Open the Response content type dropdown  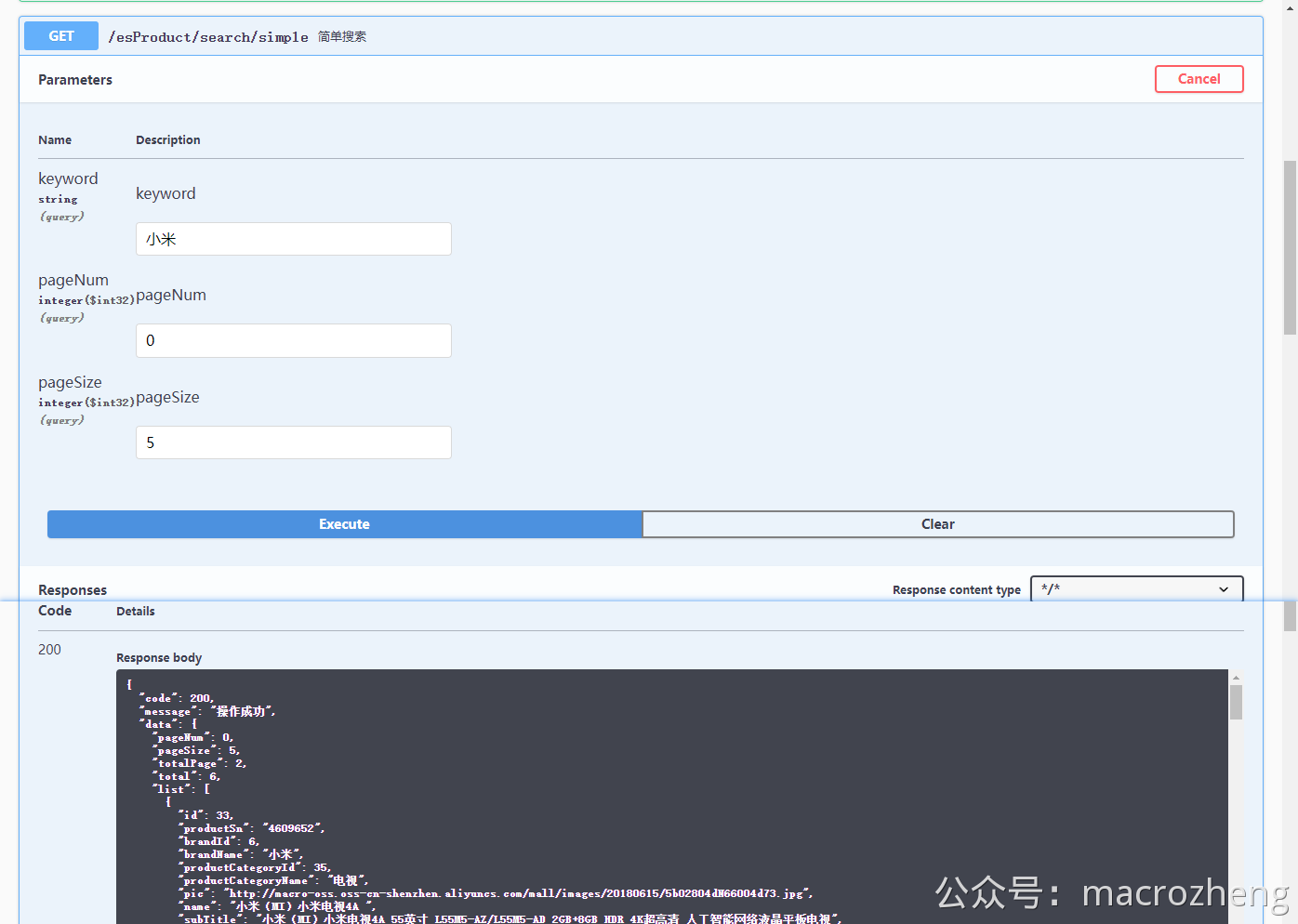[x=1137, y=589]
